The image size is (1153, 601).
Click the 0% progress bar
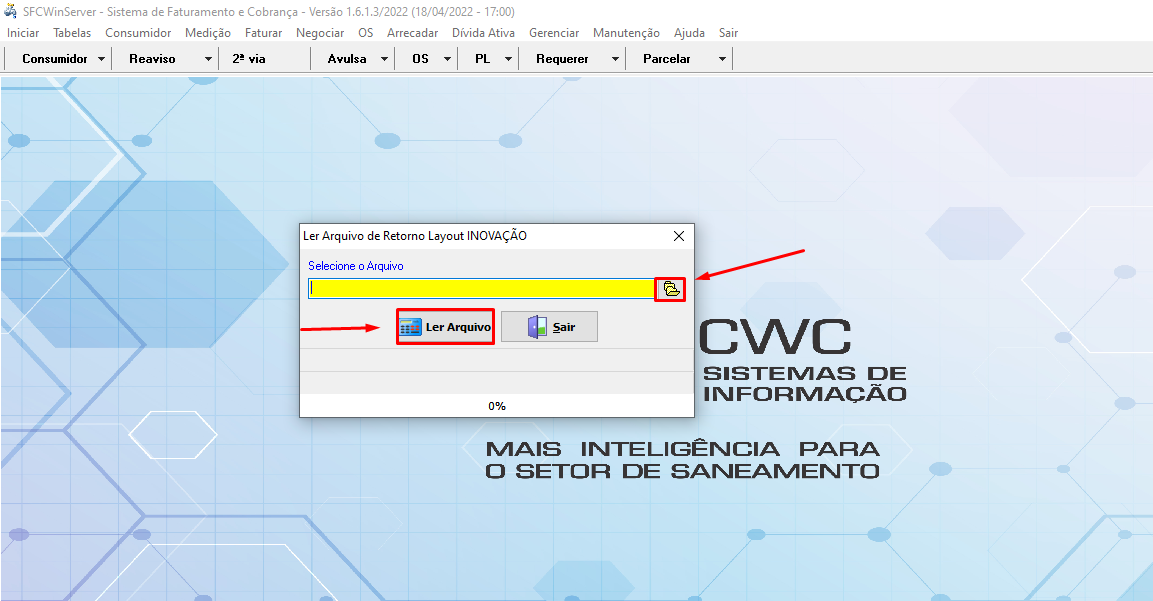[x=497, y=406]
